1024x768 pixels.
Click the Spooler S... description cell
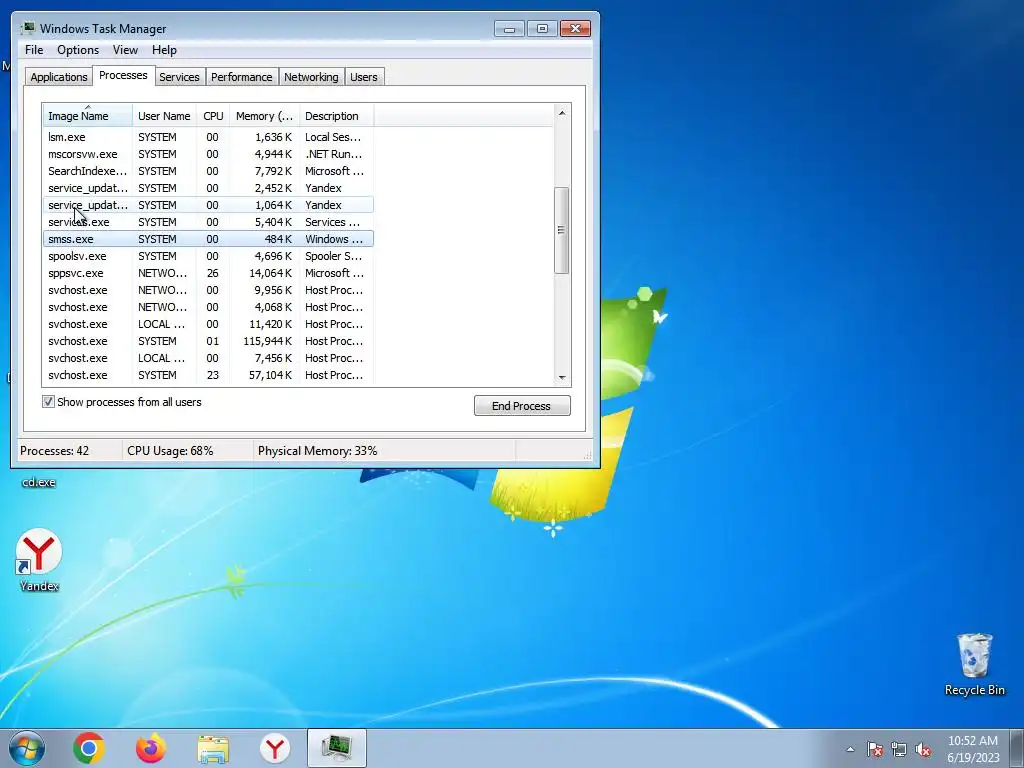coord(333,256)
